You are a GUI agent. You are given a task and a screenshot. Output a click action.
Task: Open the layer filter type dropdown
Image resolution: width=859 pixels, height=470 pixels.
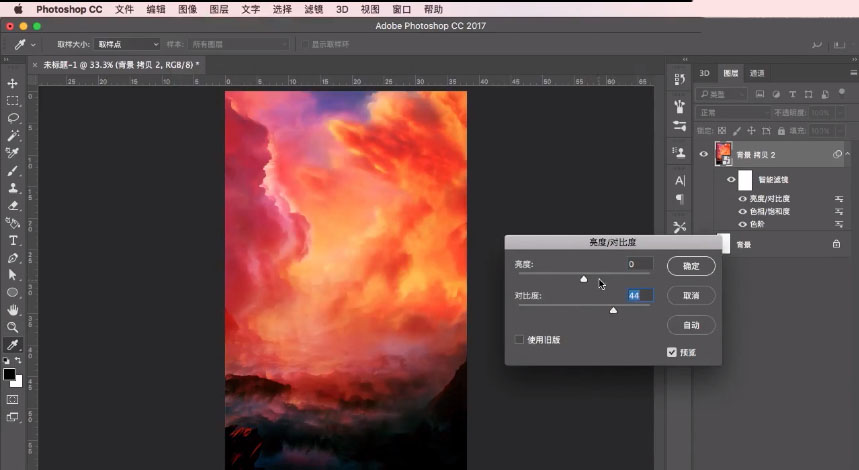[x=721, y=94]
